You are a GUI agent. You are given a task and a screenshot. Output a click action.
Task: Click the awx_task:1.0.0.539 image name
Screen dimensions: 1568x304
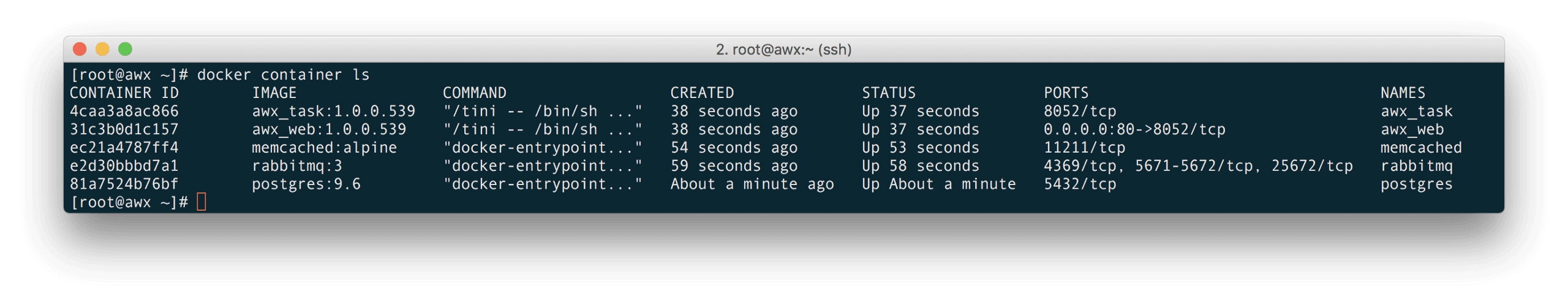point(333,111)
